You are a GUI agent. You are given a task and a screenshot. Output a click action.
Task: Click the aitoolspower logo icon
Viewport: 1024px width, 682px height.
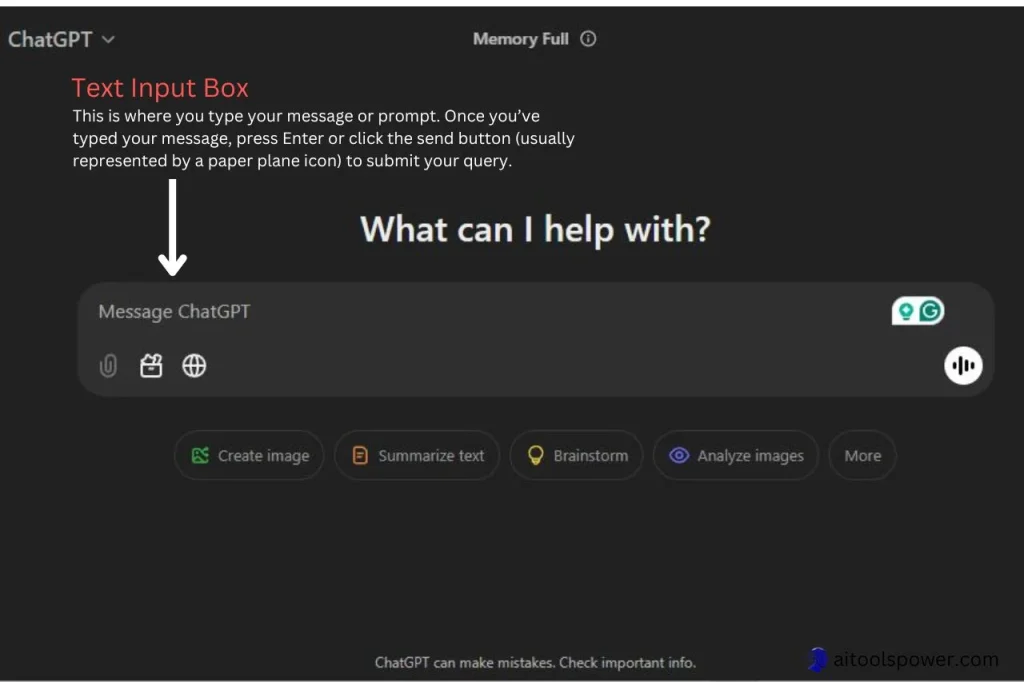[818, 659]
